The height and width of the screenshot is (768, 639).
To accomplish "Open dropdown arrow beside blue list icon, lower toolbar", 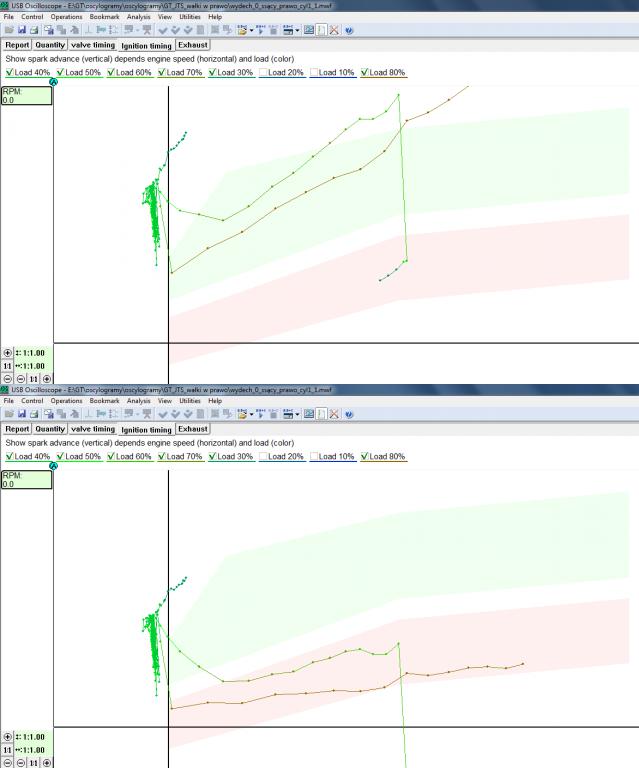I will click(297, 414).
